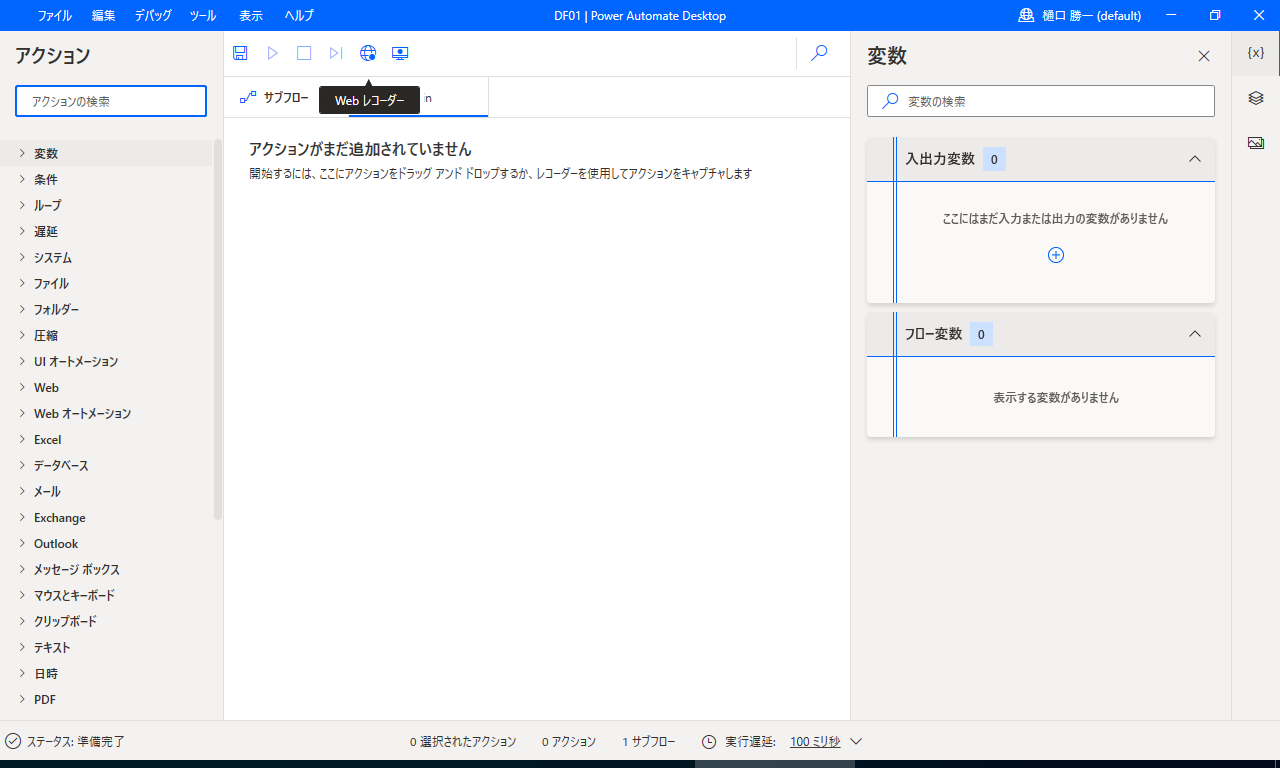1280x768 pixels.
Task: Click the 変数の検索 search field
Action: tap(1041, 101)
